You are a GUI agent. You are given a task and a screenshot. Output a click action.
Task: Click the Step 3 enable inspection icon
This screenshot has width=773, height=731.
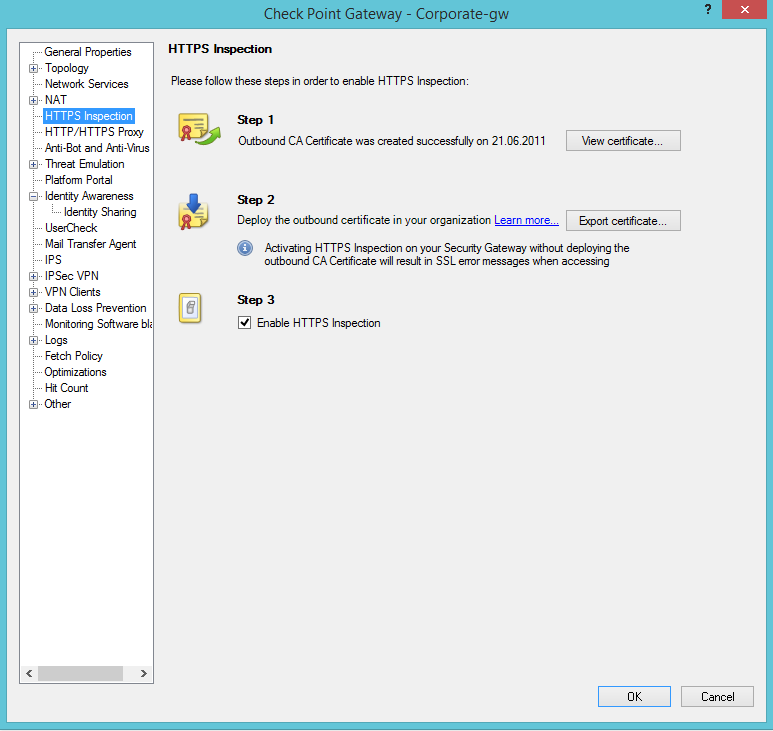tap(190, 308)
